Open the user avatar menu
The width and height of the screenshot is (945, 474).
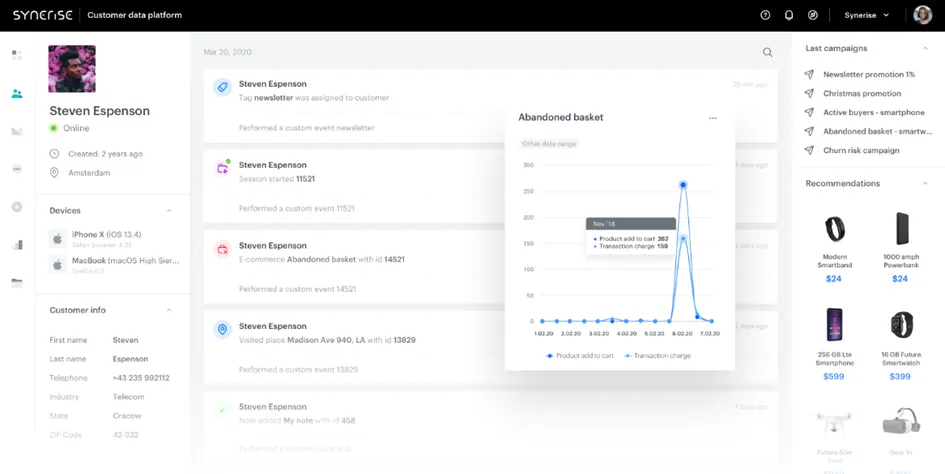[x=923, y=15]
